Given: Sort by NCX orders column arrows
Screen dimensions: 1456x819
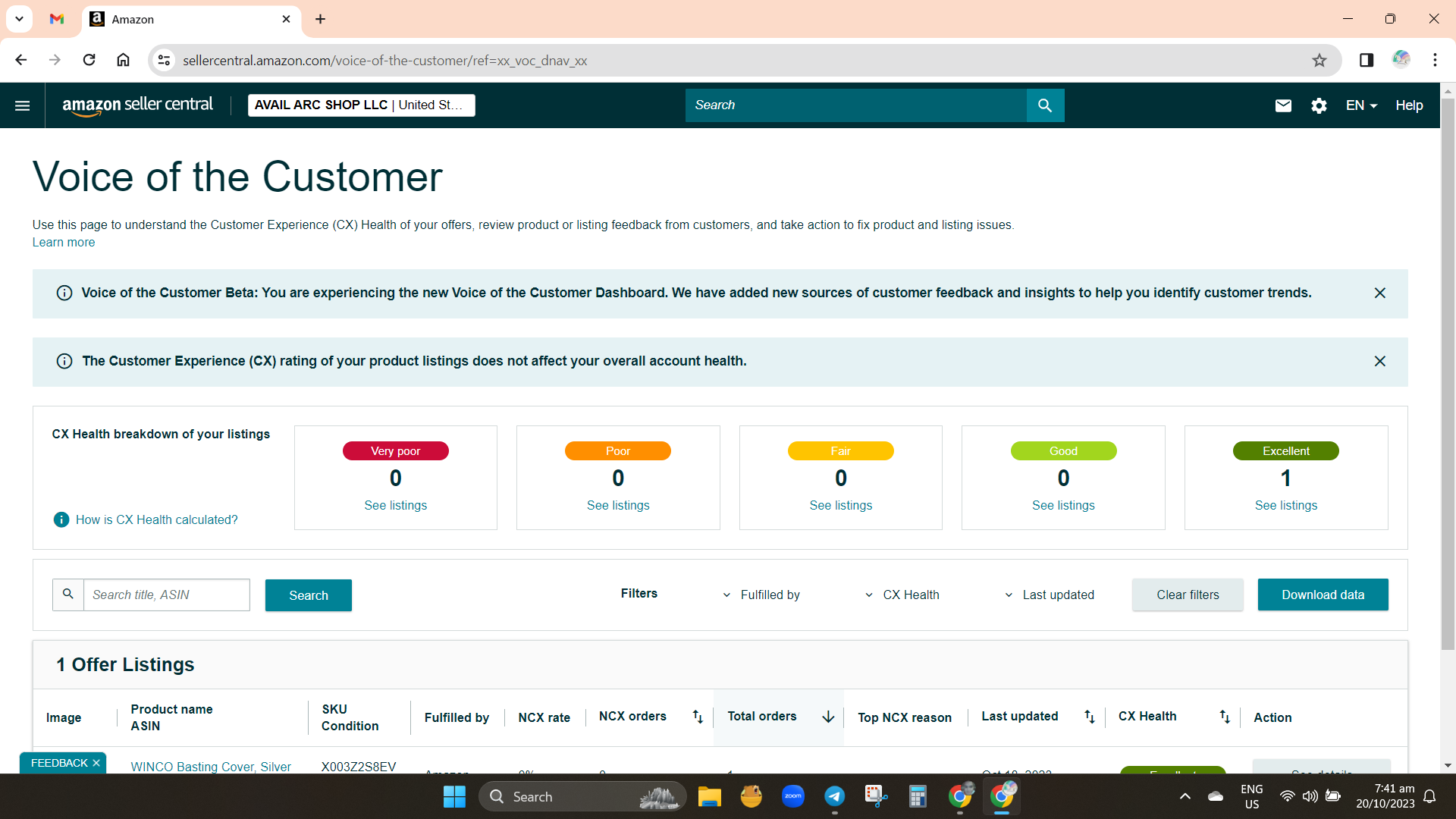Looking at the screenshot, I should tap(698, 717).
